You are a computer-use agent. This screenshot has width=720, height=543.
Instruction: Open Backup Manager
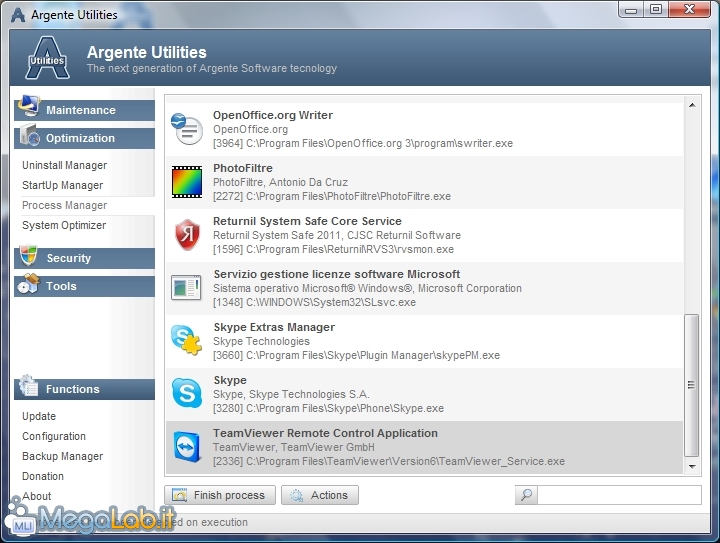[x=62, y=456]
